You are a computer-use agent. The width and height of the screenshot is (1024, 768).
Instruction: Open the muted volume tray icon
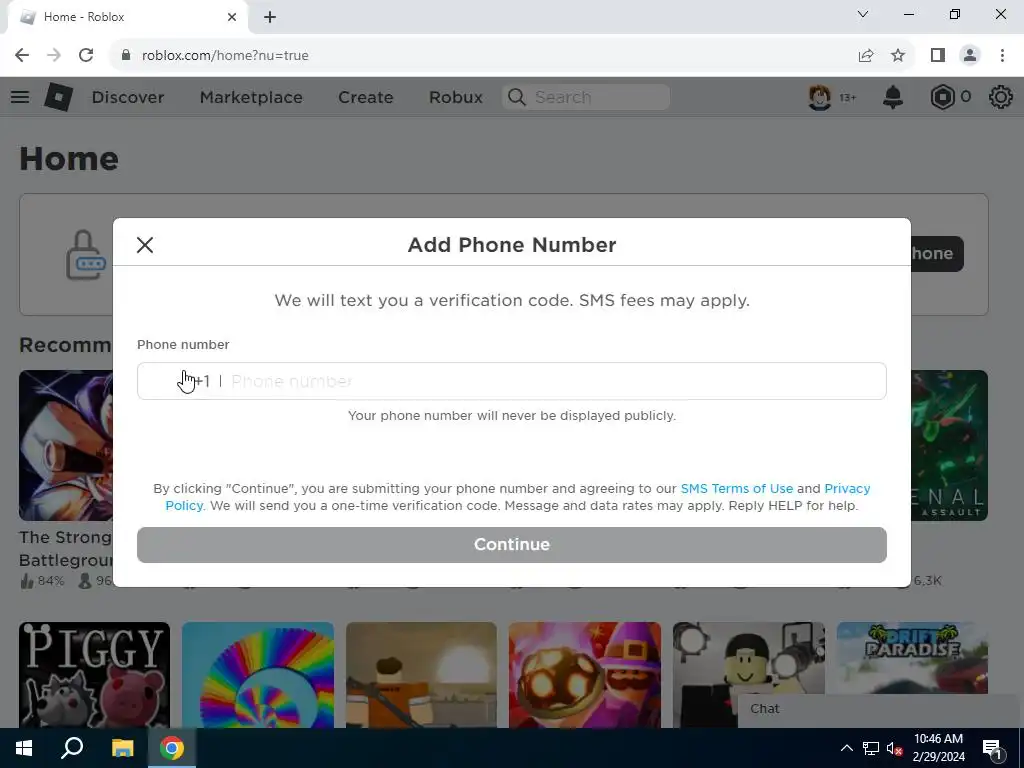click(895, 748)
